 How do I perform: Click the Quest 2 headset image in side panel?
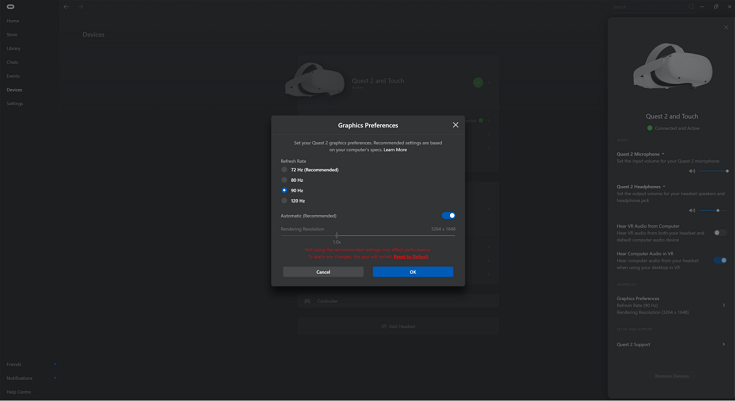(x=672, y=68)
